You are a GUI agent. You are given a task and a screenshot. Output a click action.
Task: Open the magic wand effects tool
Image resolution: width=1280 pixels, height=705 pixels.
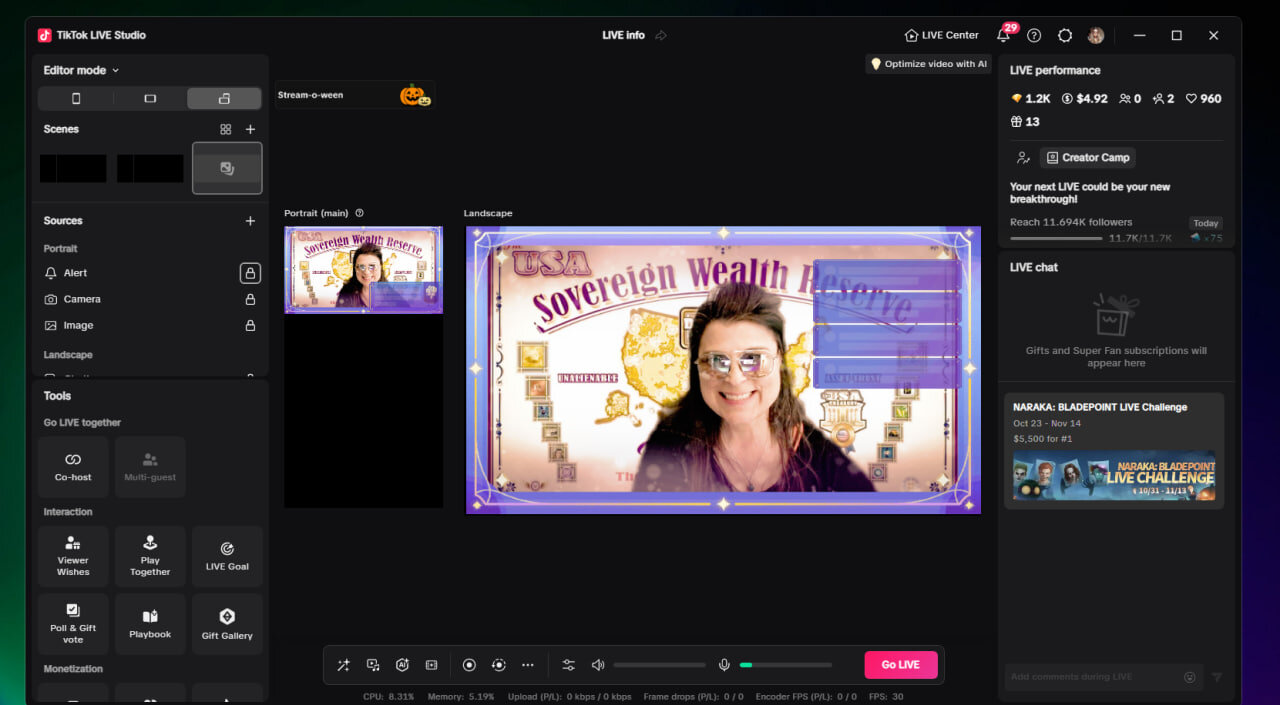point(343,665)
